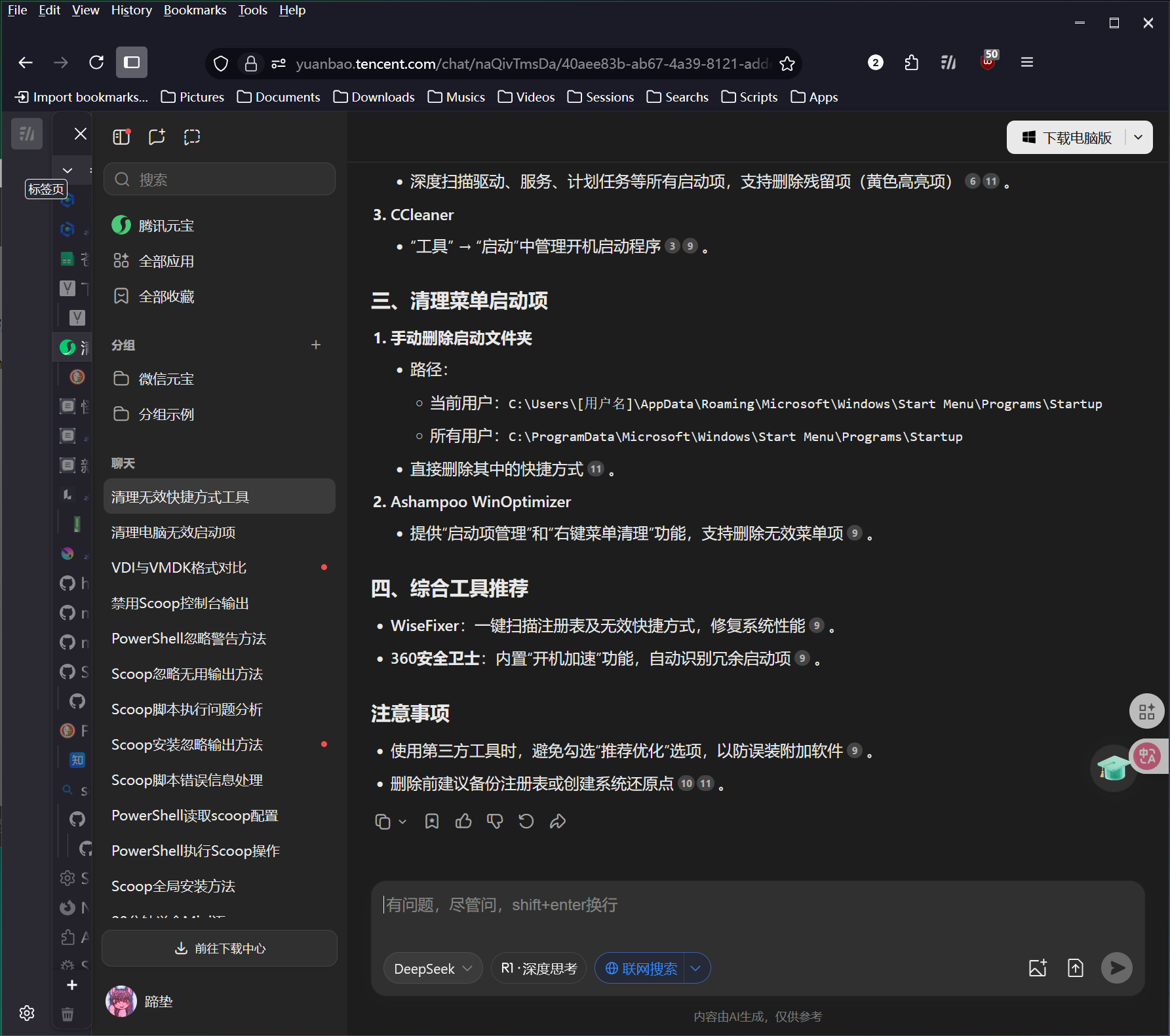Open chat 清理电脑无效启动项
The height and width of the screenshot is (1036, 1170).
pos(220,532)
